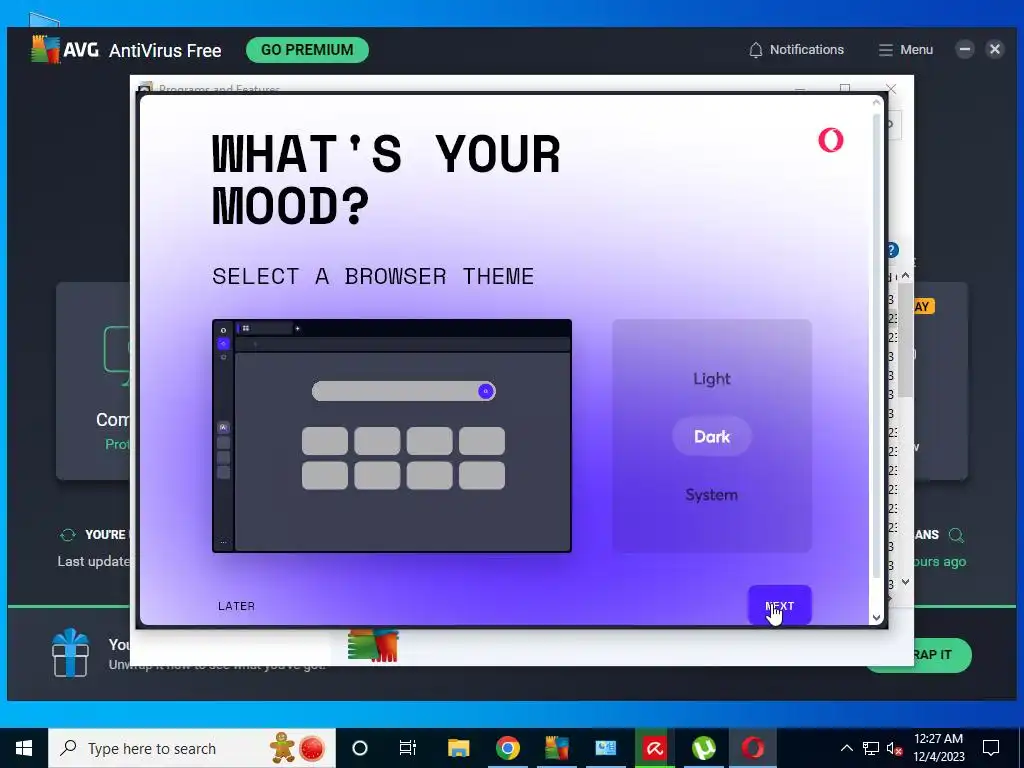
Task: Click scroll up arrow in Programs and Features list
Action: [905, 276]
